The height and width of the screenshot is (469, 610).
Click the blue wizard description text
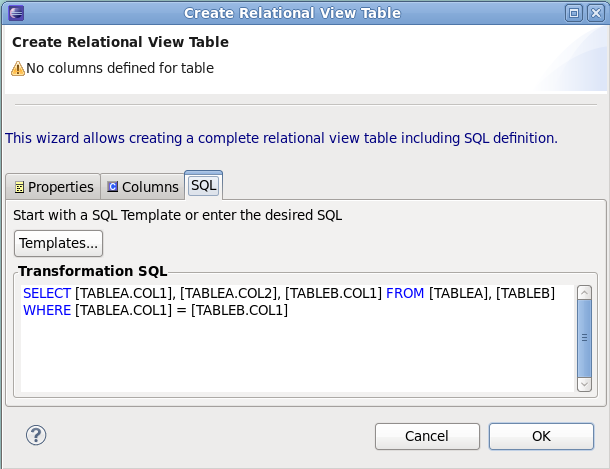281,138
